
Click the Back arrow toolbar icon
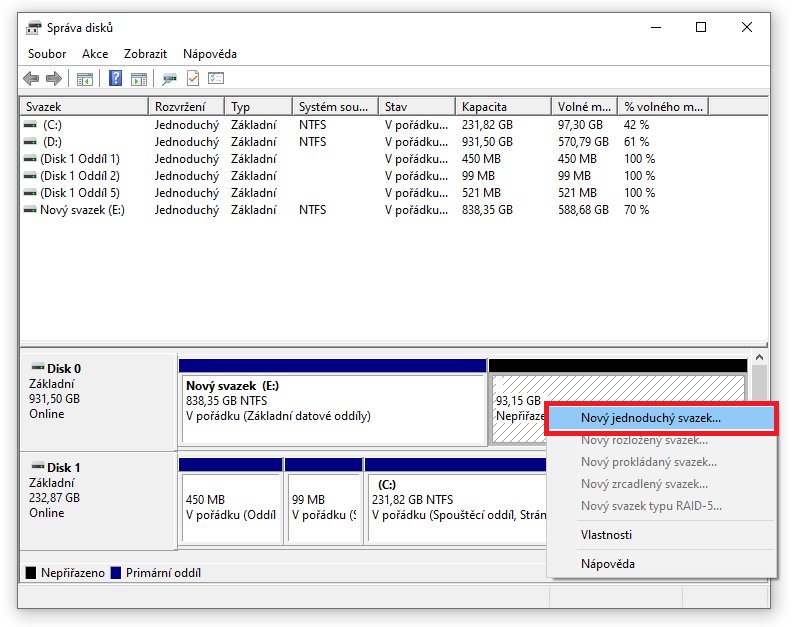point(31,78)
